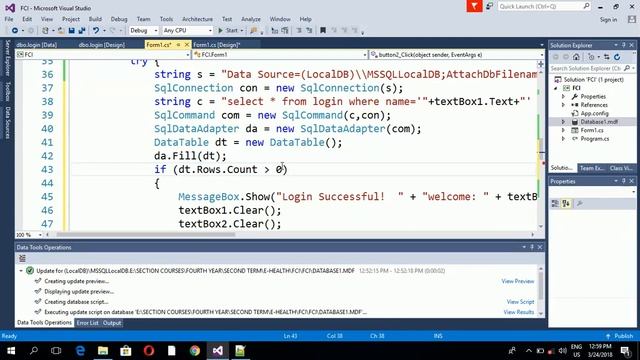The image size is (640, 360).
Task: Switch to the Error List tab
Action: [87, 323]
